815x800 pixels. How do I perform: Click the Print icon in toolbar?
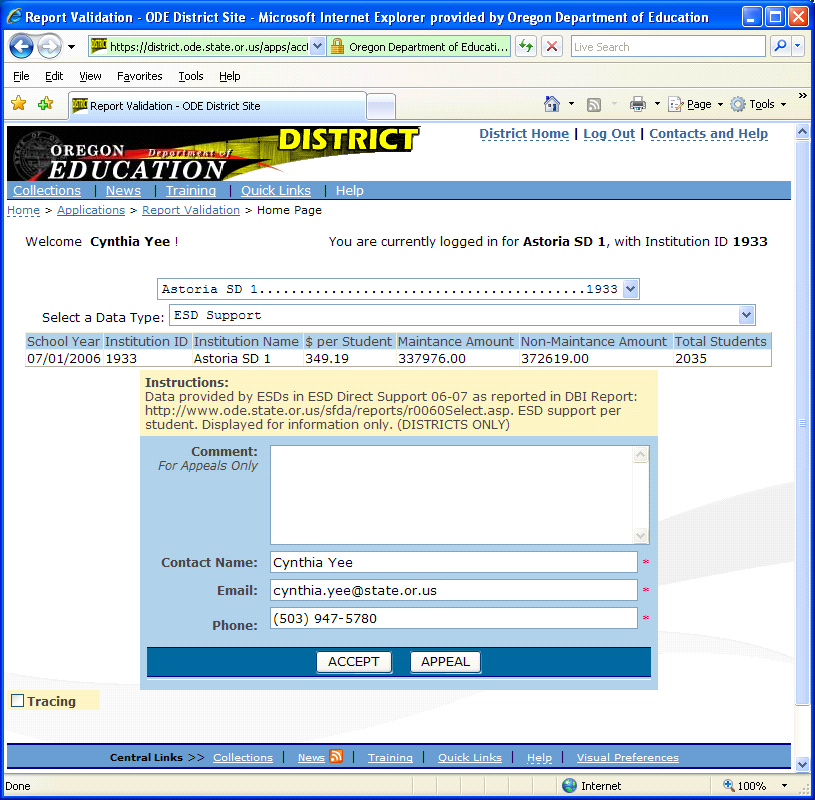click(x=637, y=104)
